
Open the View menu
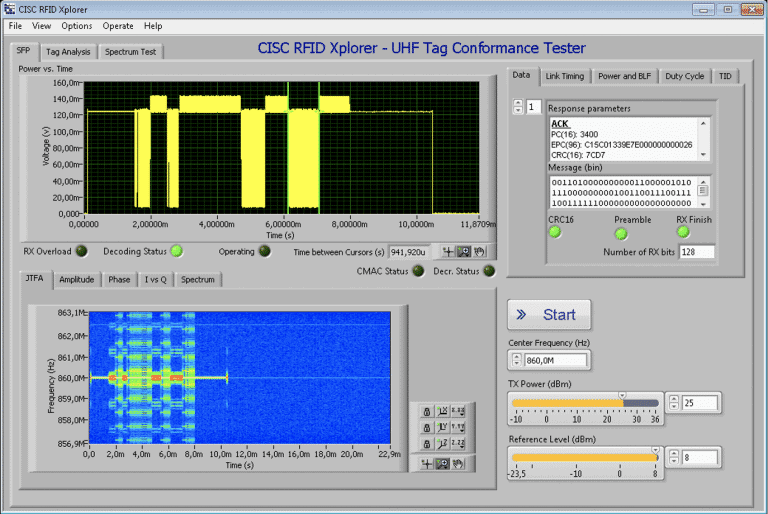click(x=42, y=26)
